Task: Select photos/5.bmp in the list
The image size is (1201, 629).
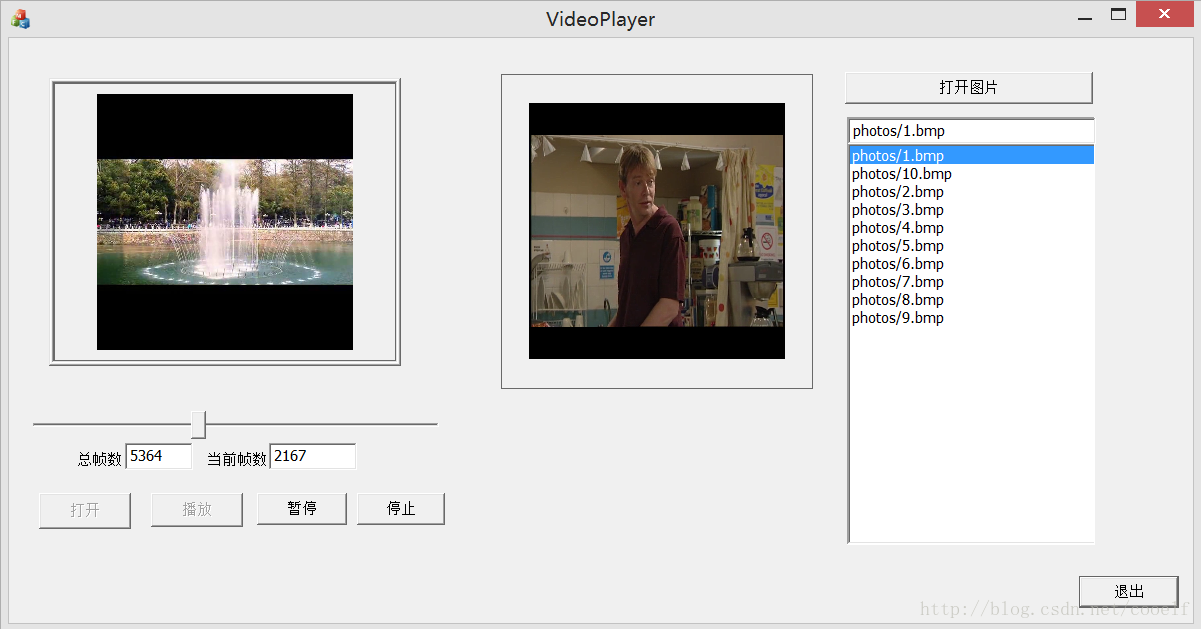Action: click(971, 246)
